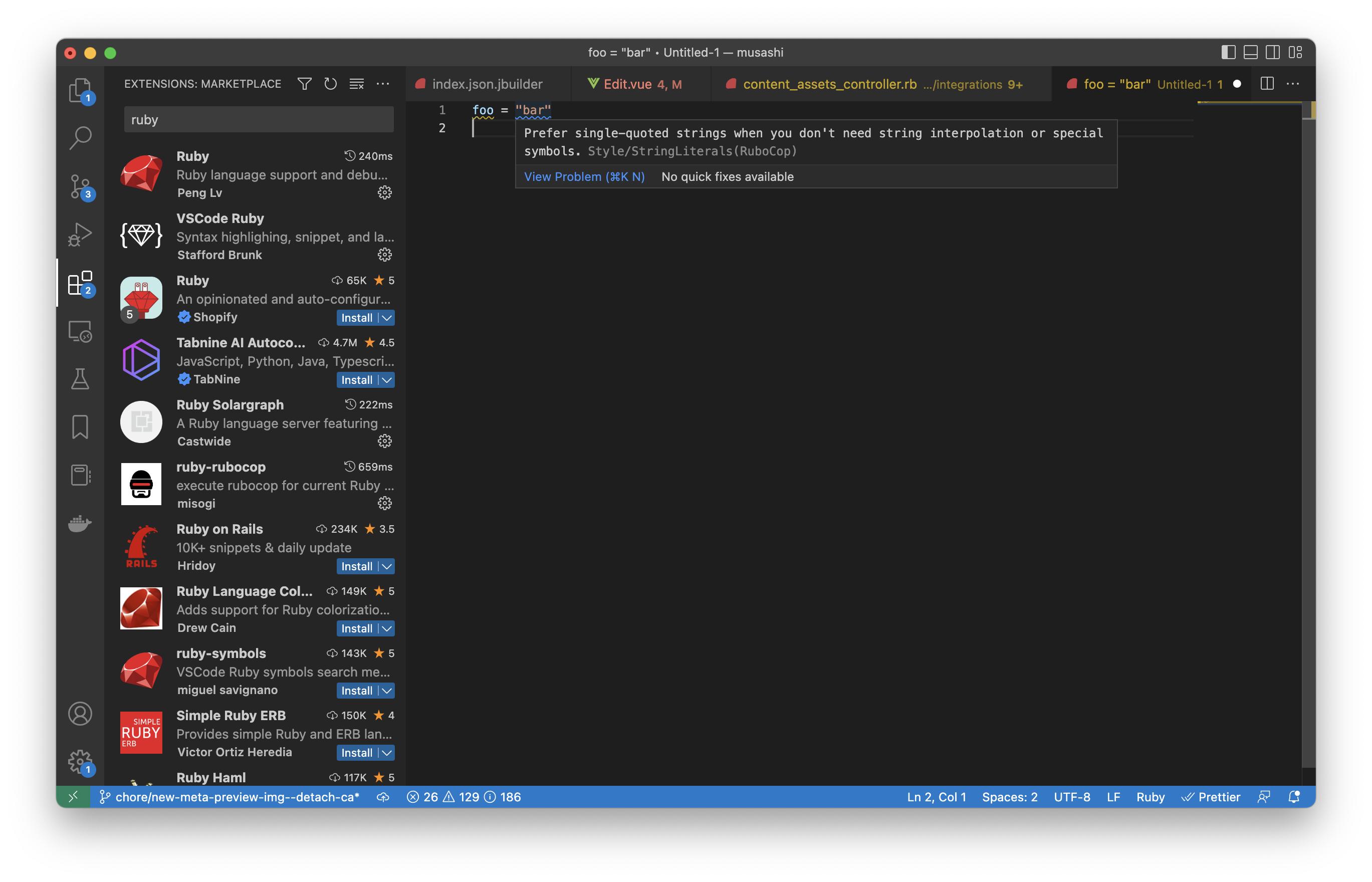Open settings gear for VSCode Ruby extension
Viewport: 1372px width, 882px height.
[x=385, y=254]
